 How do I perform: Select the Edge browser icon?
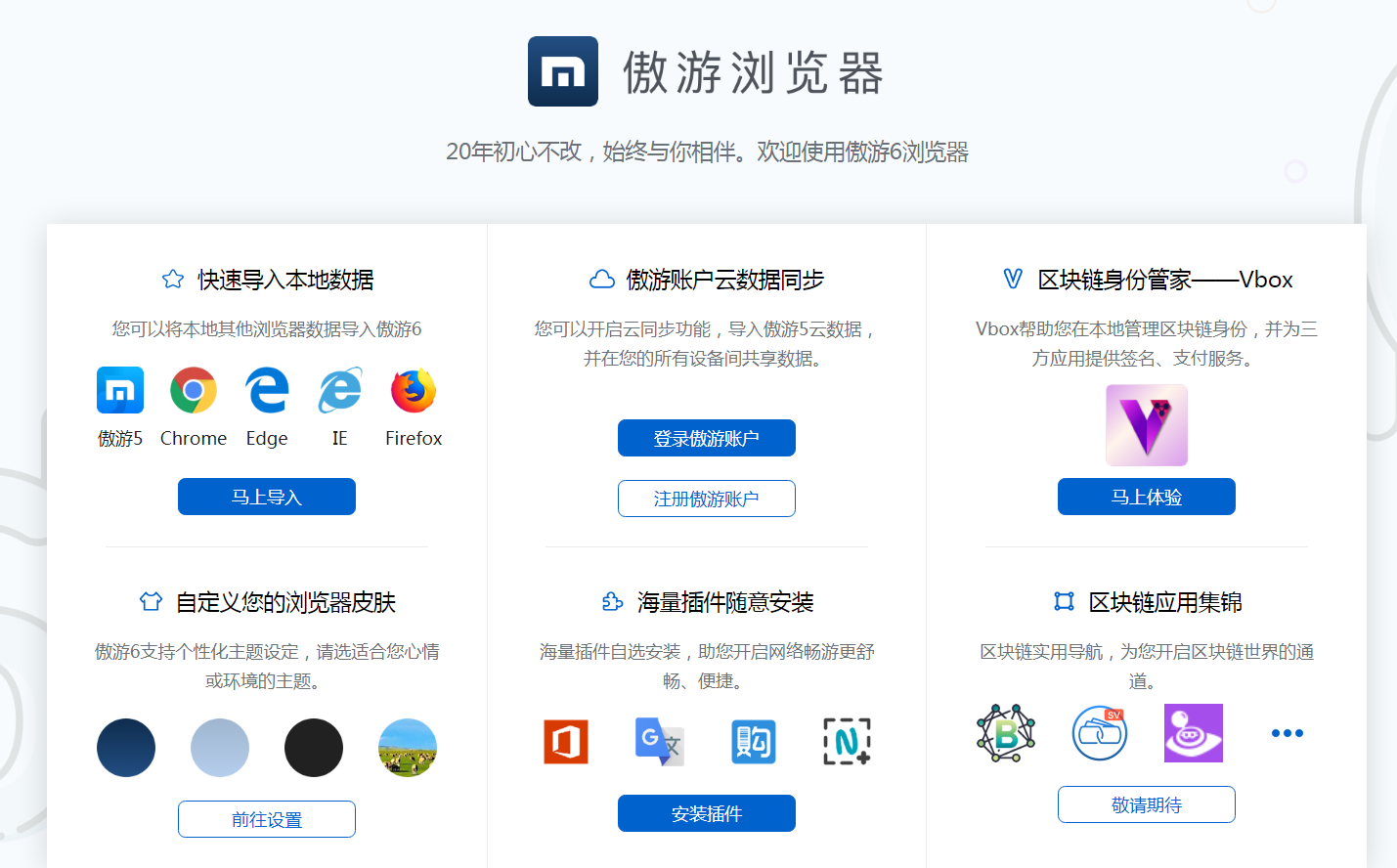tap(267, 390)
